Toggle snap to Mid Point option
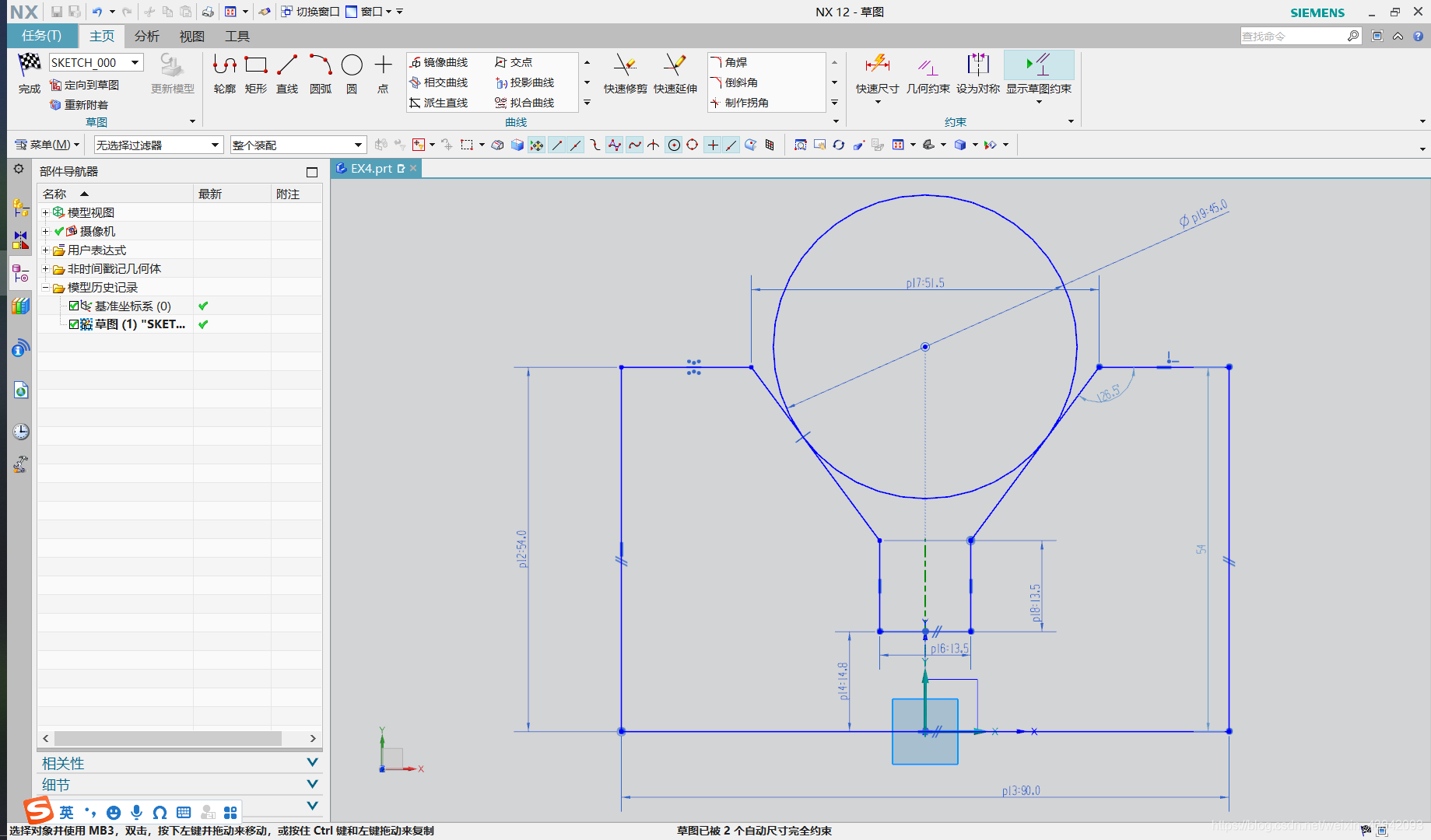Screen dimensions: 1431x840 click(x=576, y=145)
